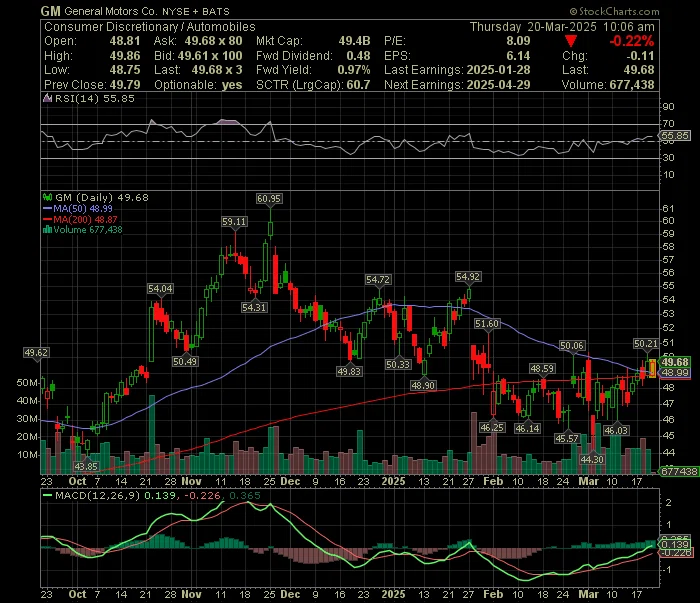Viewport: 700px width, 603px height.
Task: Click the Fwd Dividend value 0.48
Action: [x=358, y=56]
